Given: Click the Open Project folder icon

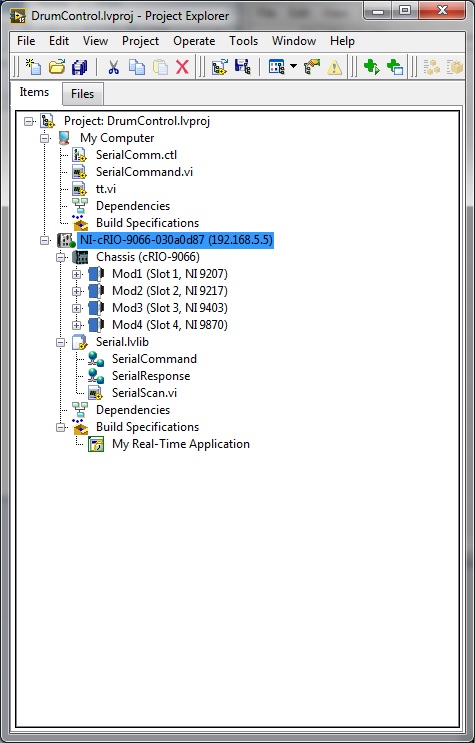Looking at the screenshot, I should click(56, 67).
